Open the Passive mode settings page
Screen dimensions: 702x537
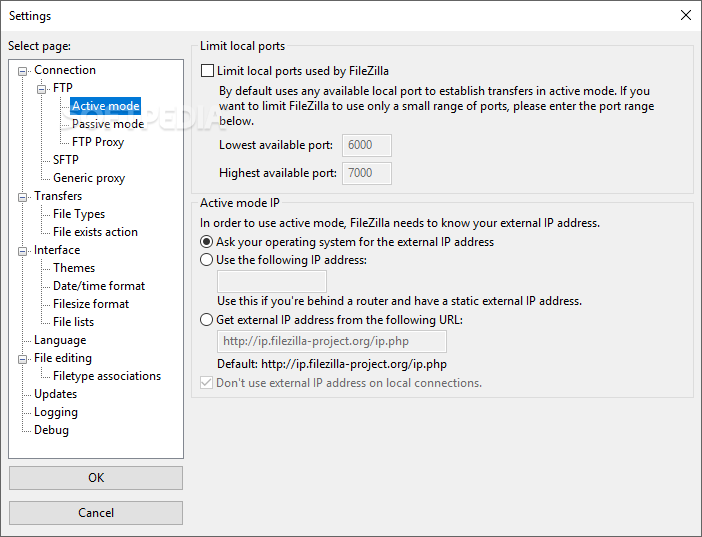click(108, 124)
